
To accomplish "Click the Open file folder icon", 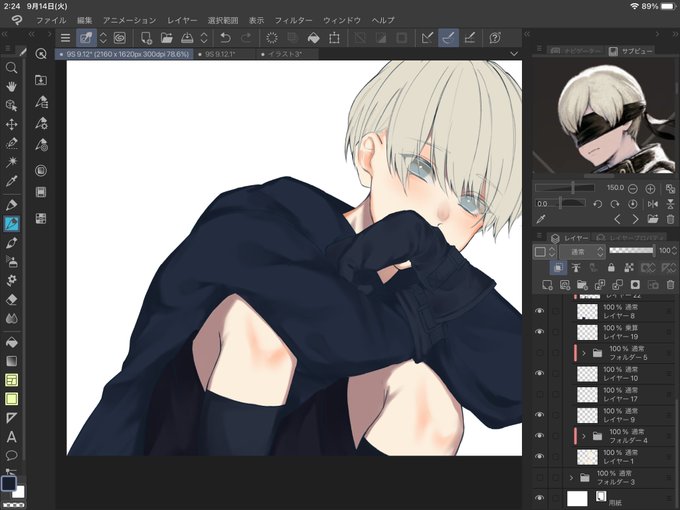I will [x=167, y=38].
